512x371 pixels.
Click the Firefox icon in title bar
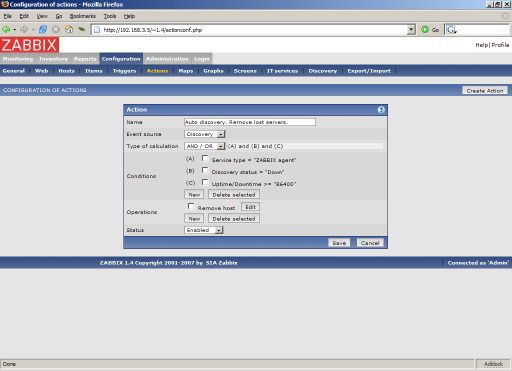5,4
